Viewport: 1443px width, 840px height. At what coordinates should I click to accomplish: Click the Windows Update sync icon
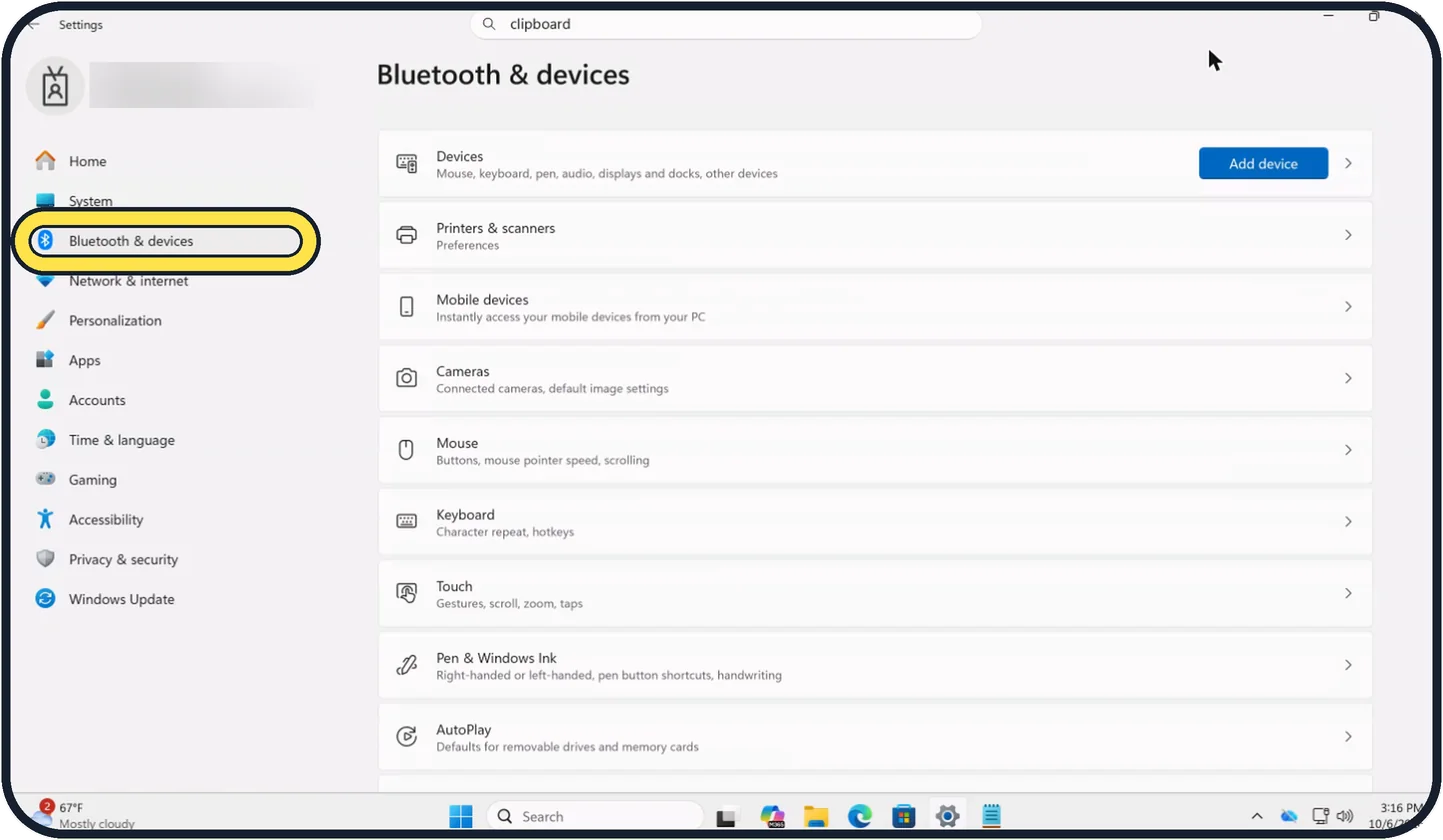click(45, 599)
